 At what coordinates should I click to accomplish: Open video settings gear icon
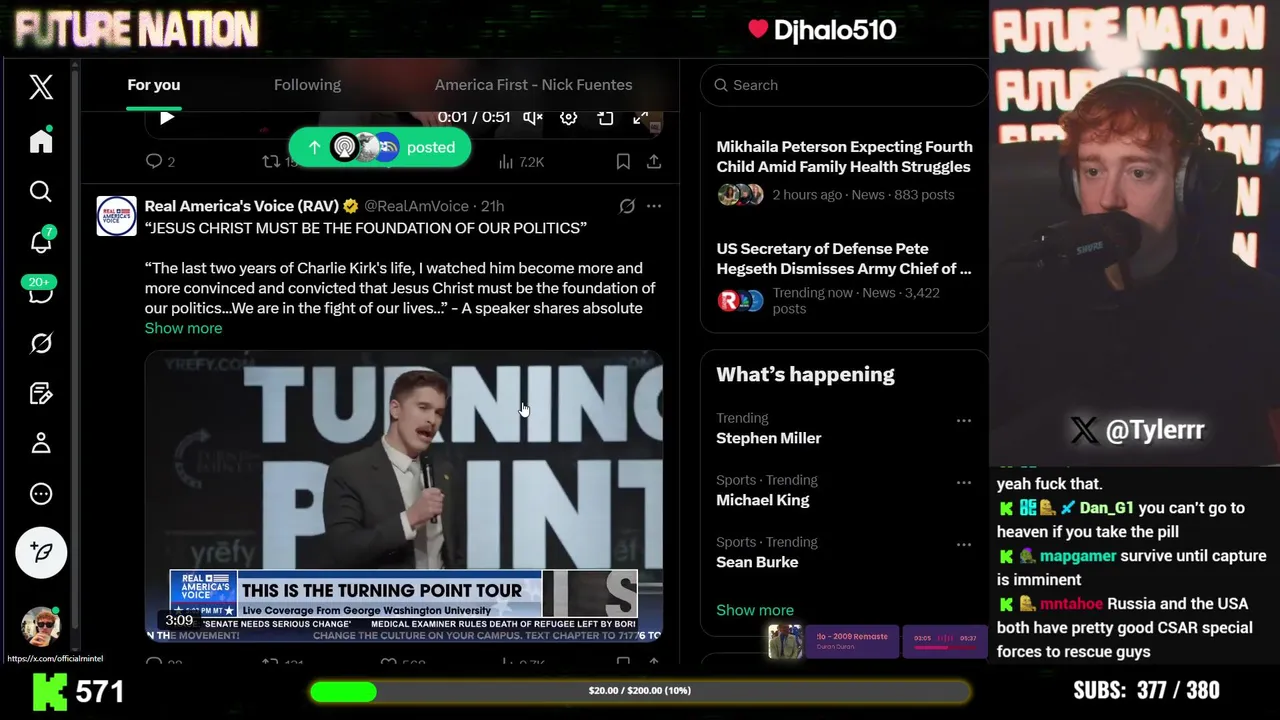(569, 118)
